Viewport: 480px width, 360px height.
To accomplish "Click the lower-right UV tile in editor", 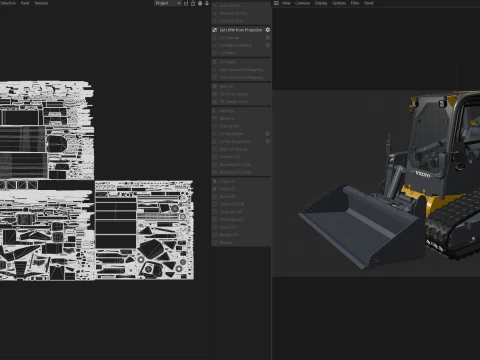I will [144, 230].
